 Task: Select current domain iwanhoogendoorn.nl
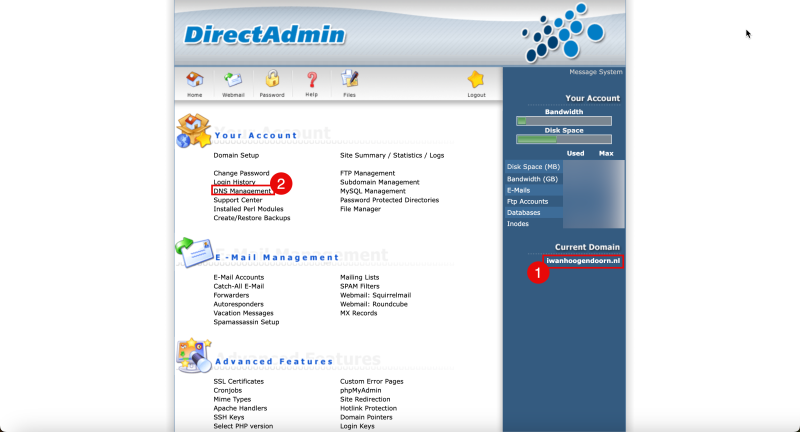tap(583, 261)
